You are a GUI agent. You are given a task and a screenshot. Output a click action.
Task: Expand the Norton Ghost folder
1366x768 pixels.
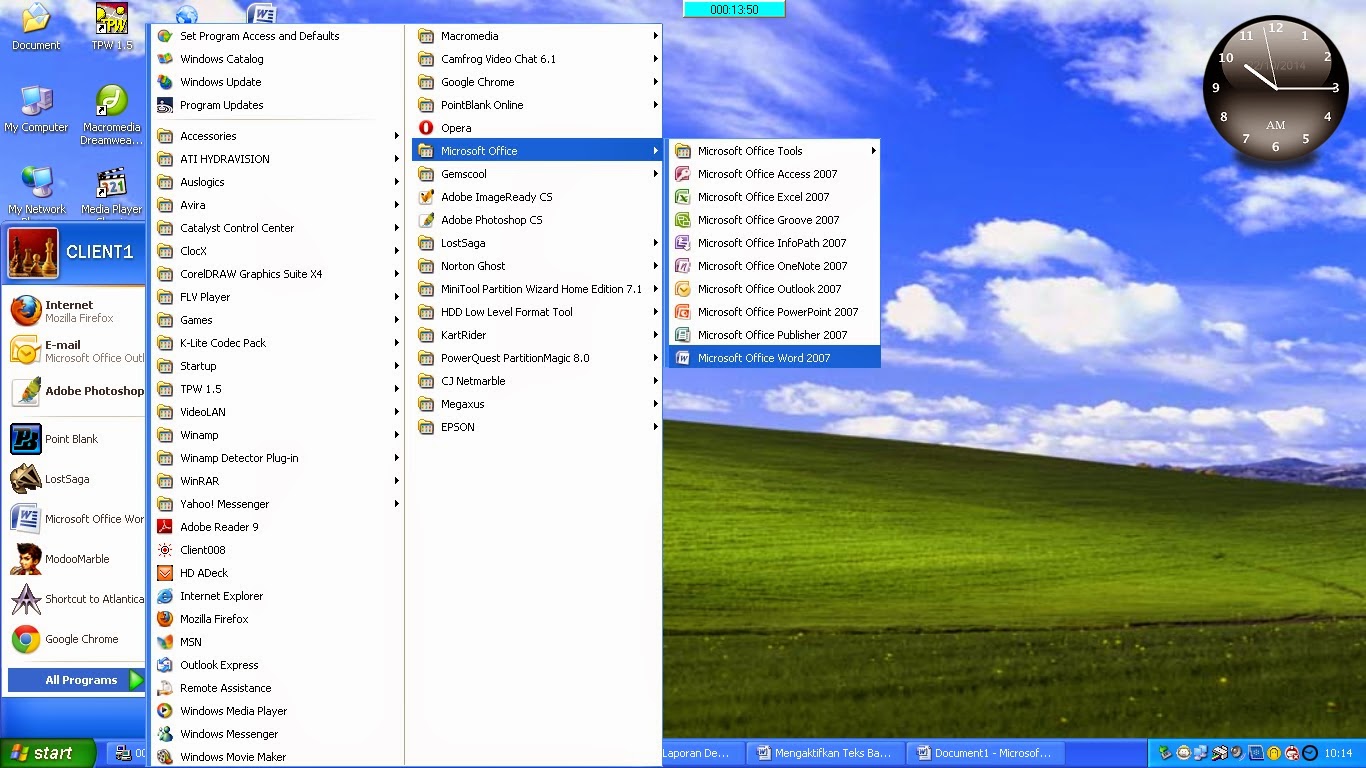coord(537,266)
